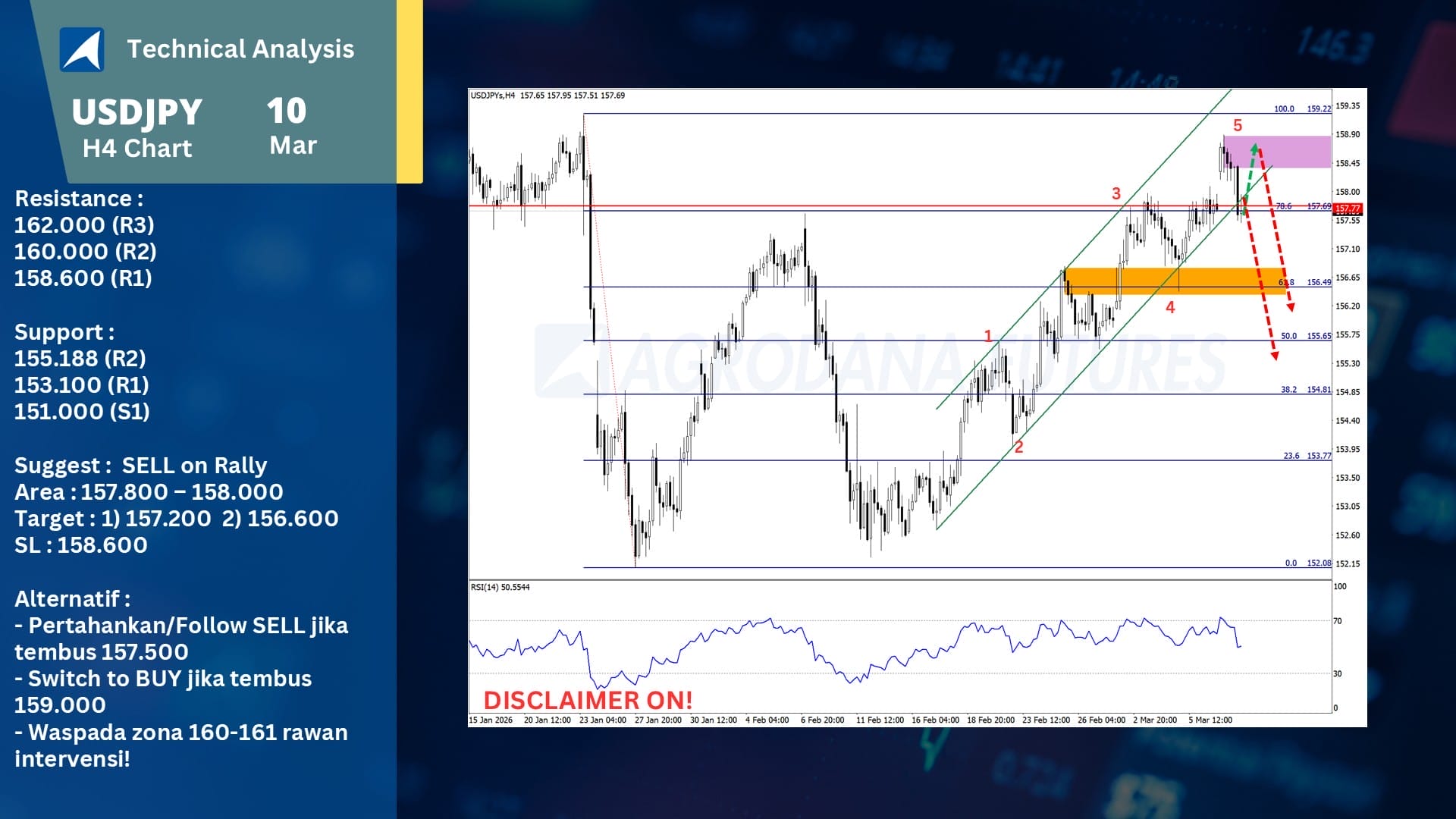
Task: Click the DISCLAIMER ON! red text
Action: click(x=588, y=700)
